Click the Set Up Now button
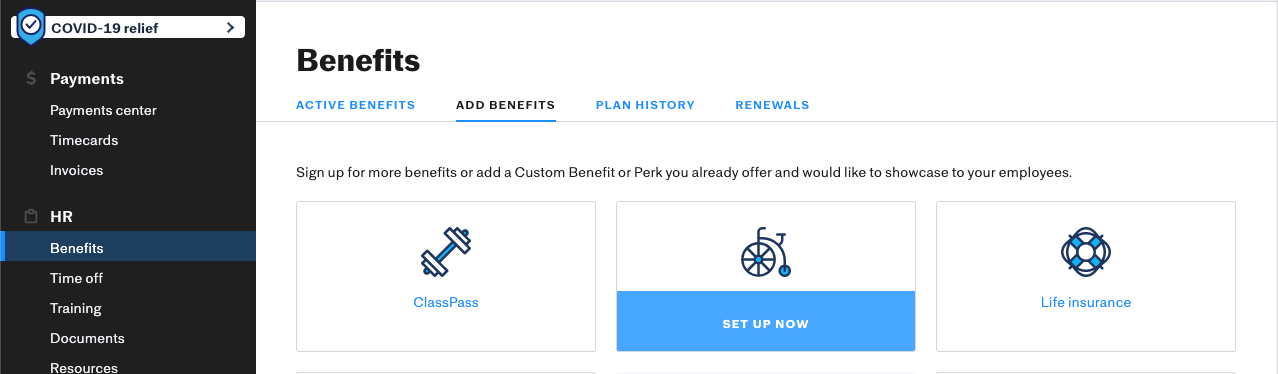The image size is (1278, 374). click(x=766, y=321)
